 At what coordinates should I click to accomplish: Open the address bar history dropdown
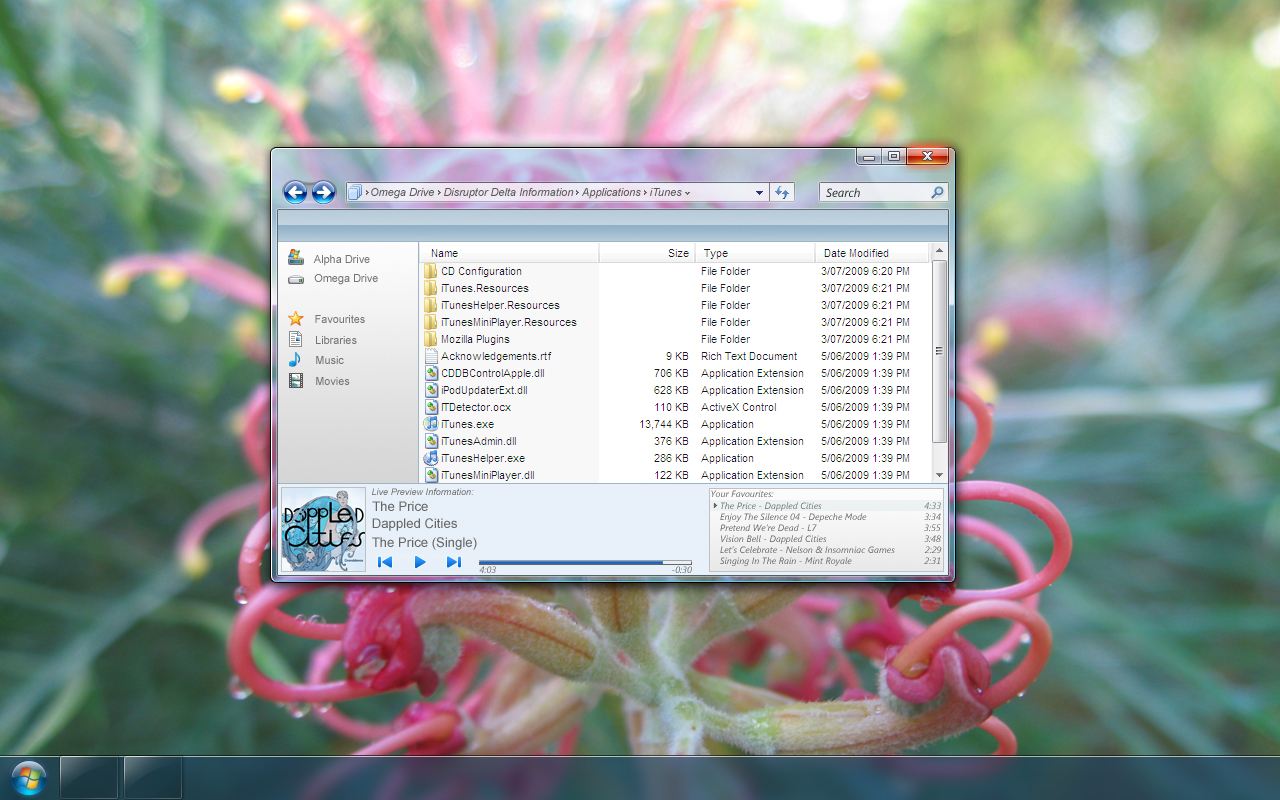(x=757, y=192)
